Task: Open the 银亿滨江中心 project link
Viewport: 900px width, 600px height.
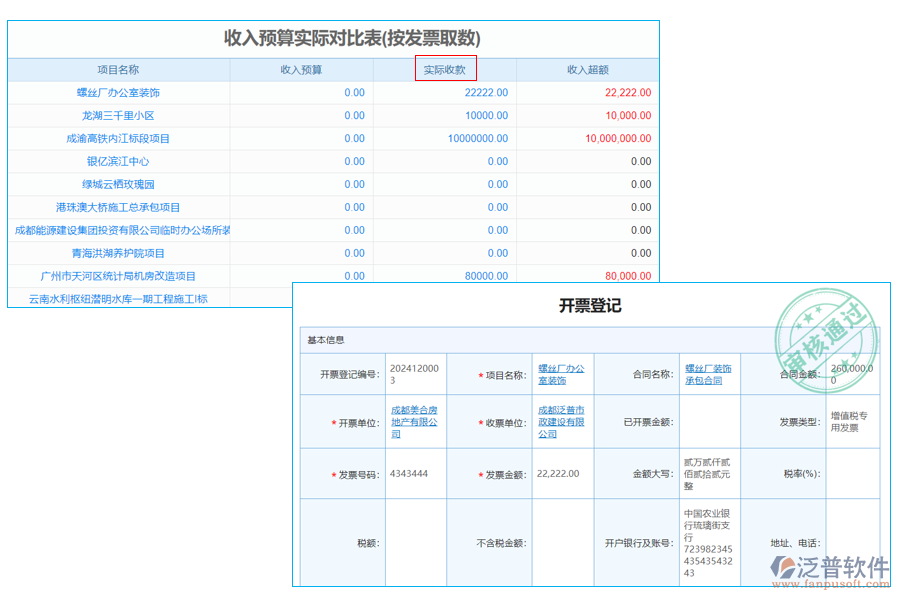Action: pyautogui.click(x=118, y=161)
